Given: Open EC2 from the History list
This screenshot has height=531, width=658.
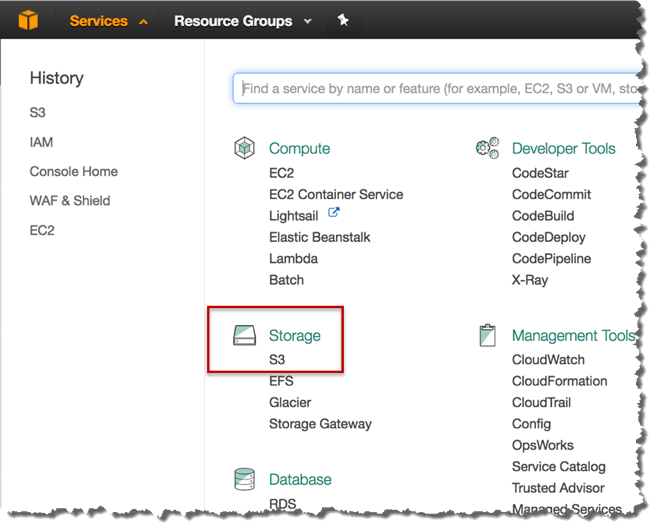Looking at the screenshot, I should [x=42, y=230].
